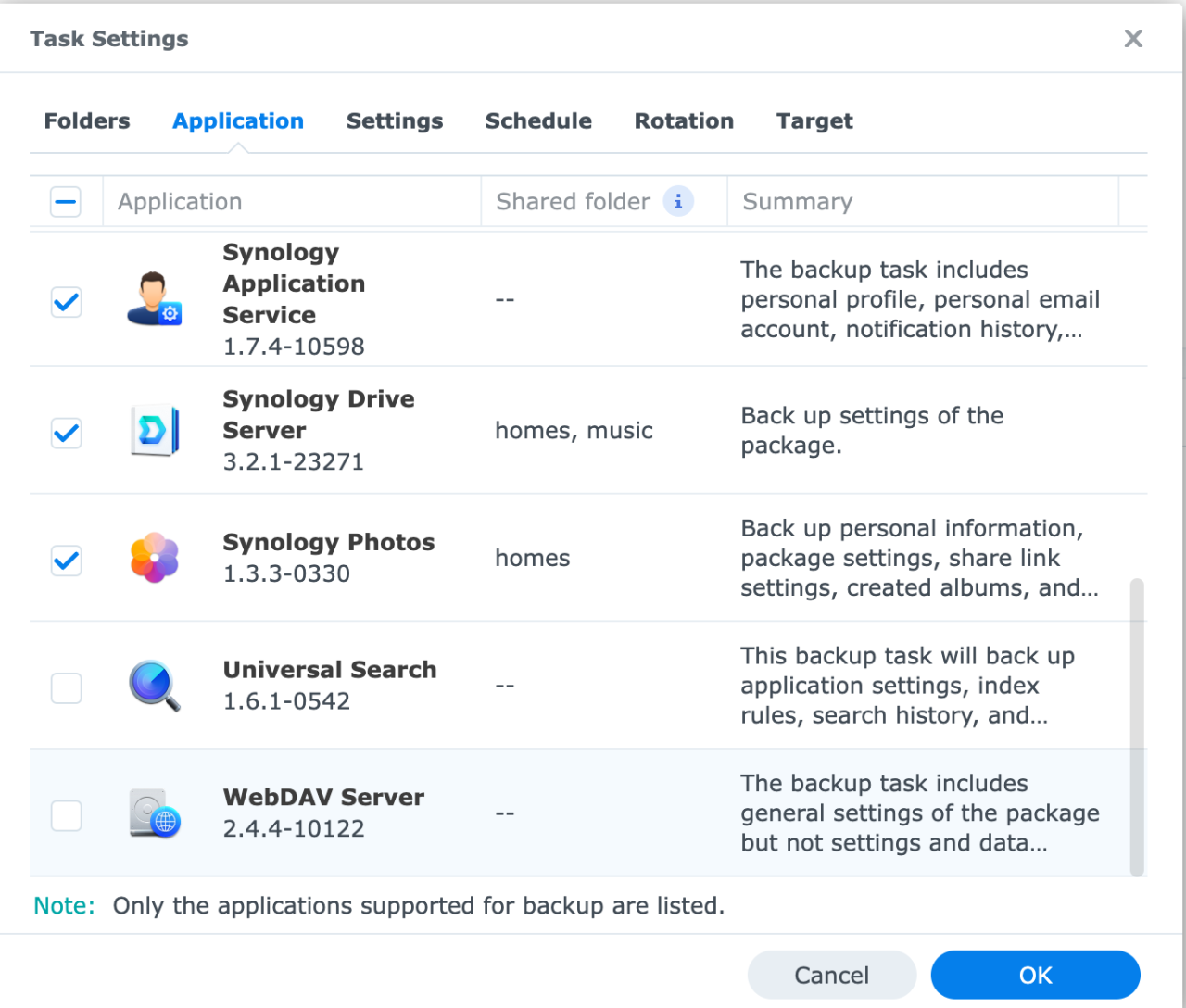The height and width of the screenshot is (1008, 1186).
Task: Click the Universal Search magnifier icon
Action: [x=154, y=686]
